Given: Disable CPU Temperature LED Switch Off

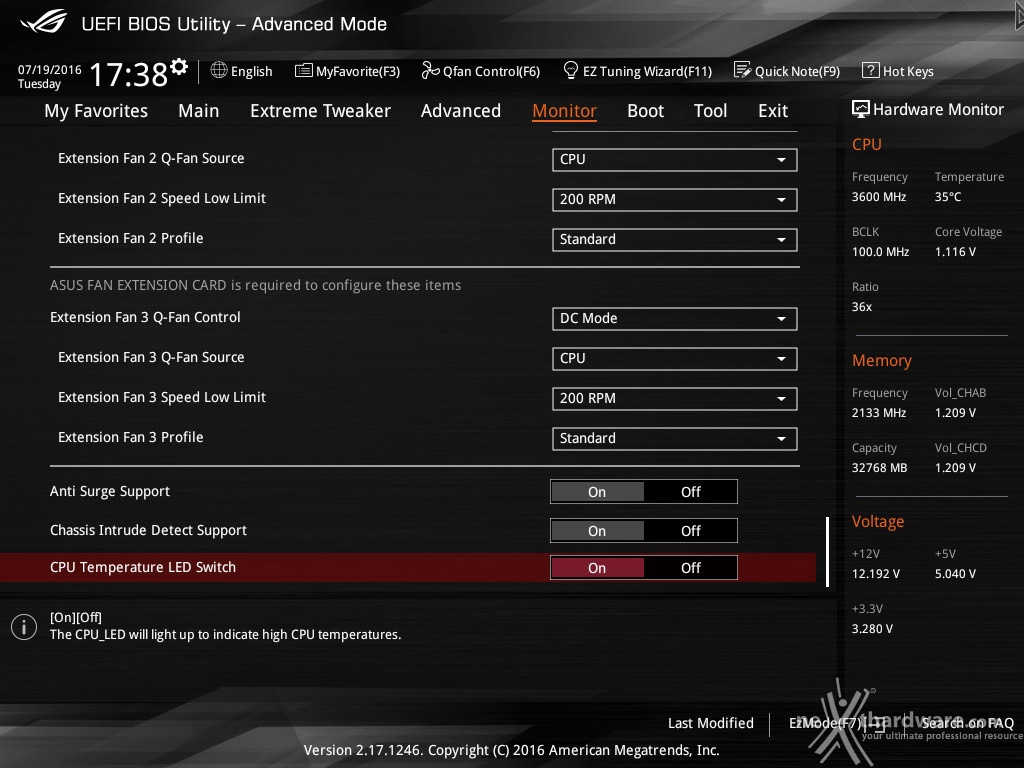Looking at the screenshot, I should tap(690, 568).
